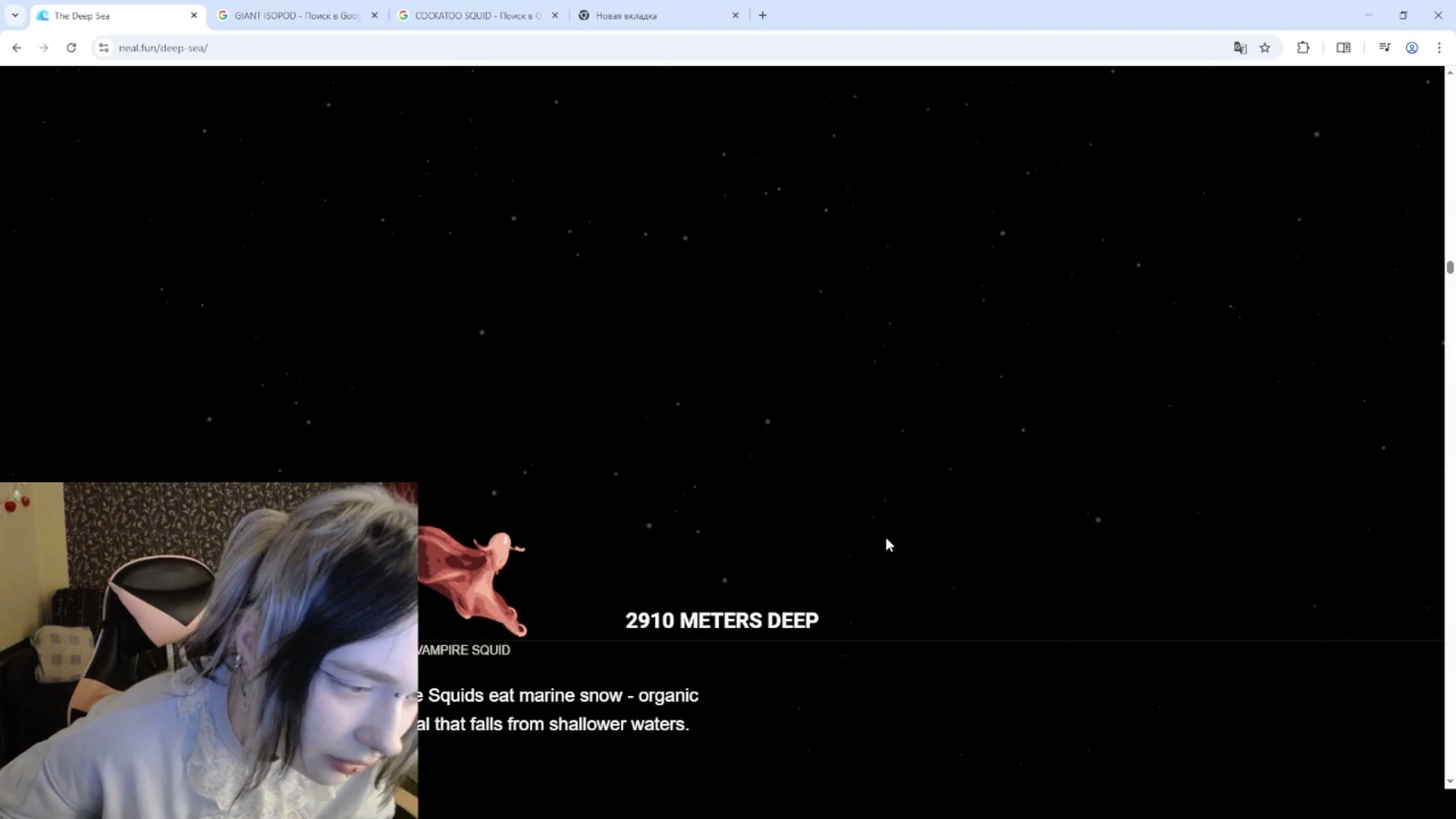Viewport: 1456px width, 819px height.
Task: Click the vertical scrollbar thumb
Action: (x=1450, y=267)
